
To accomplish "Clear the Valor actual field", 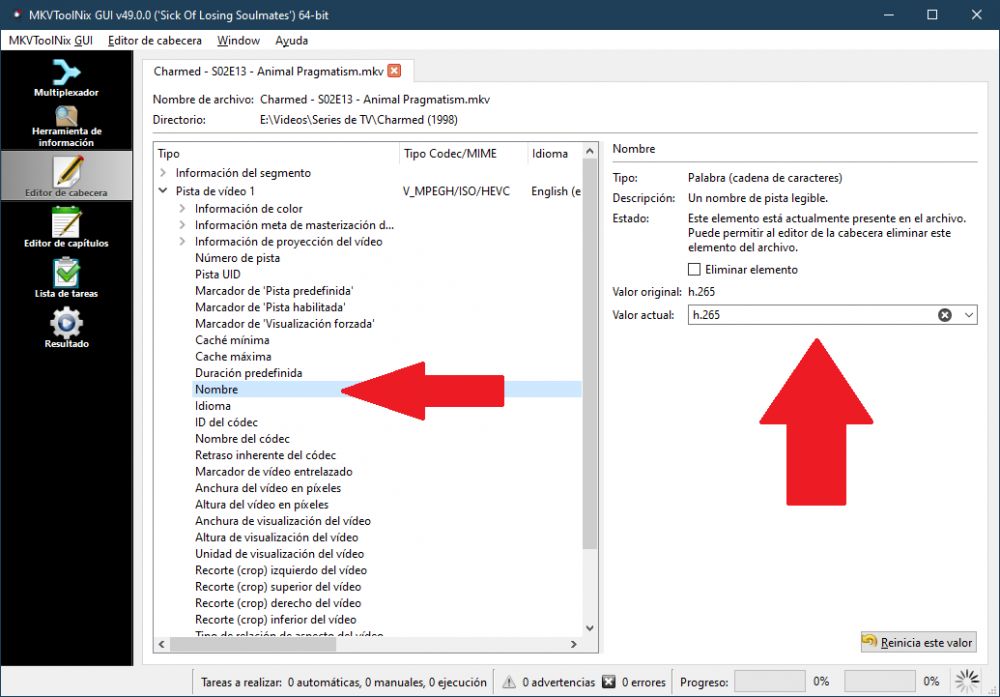I will (x=945, y=315).
